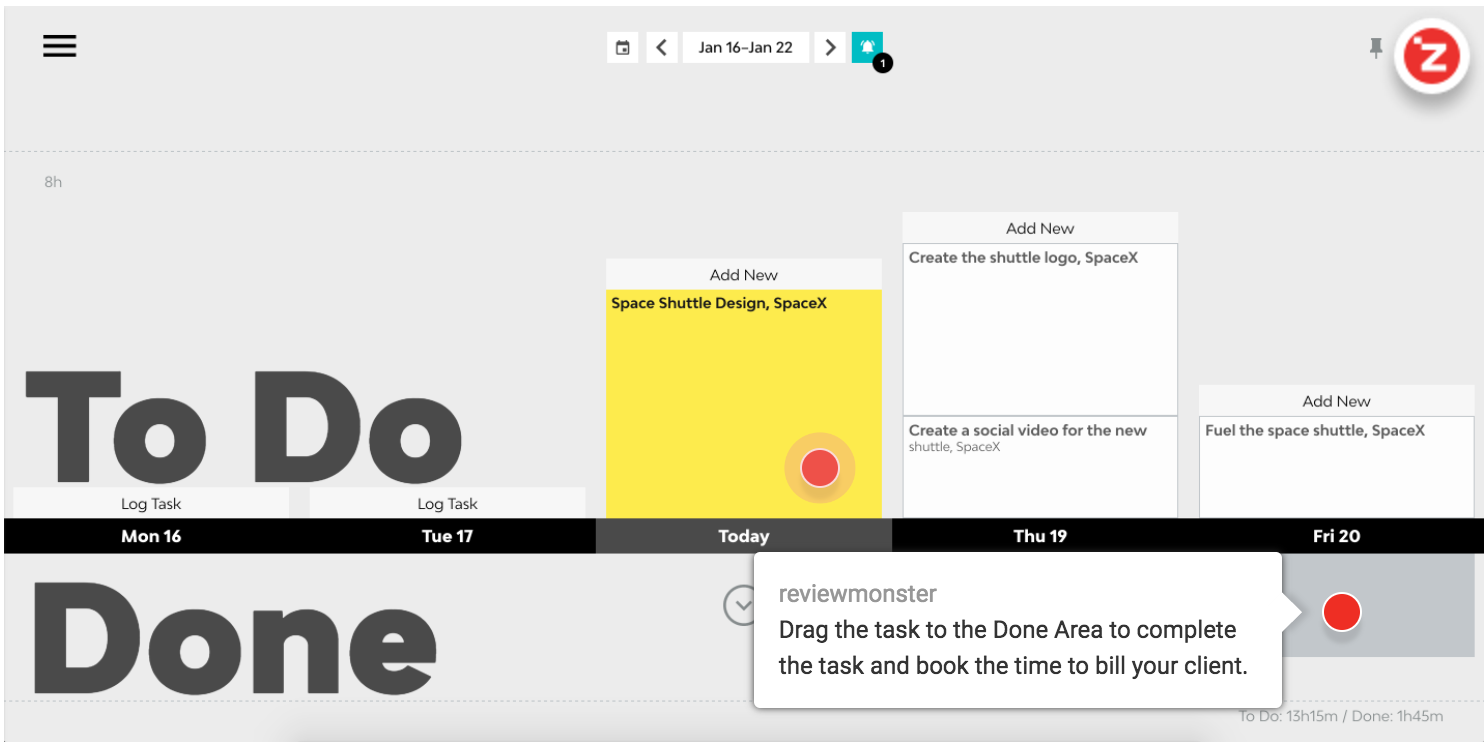Open the hamburger main menu

(x=59, y=46)
